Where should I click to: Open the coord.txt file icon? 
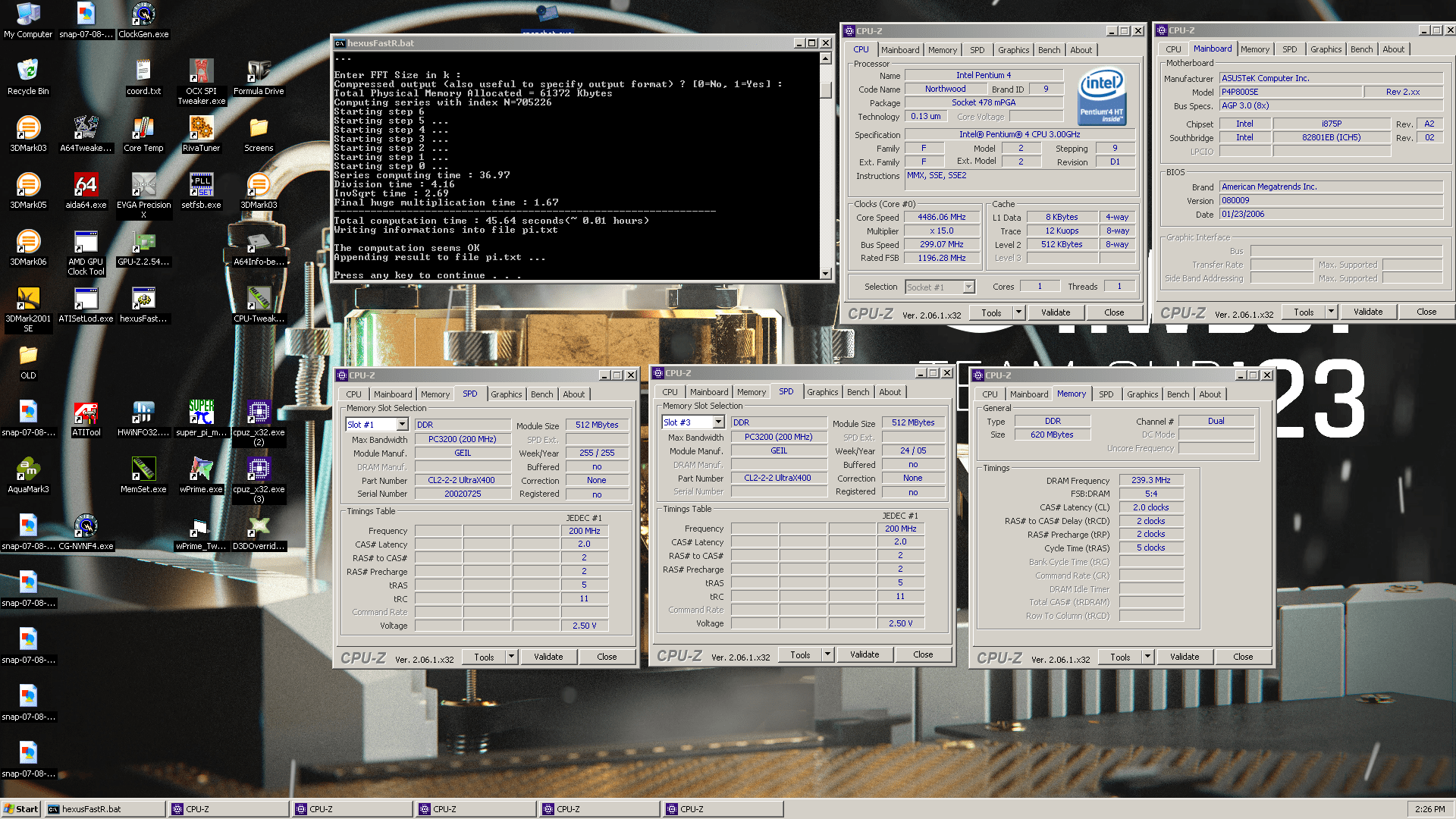tap(143, 77)
